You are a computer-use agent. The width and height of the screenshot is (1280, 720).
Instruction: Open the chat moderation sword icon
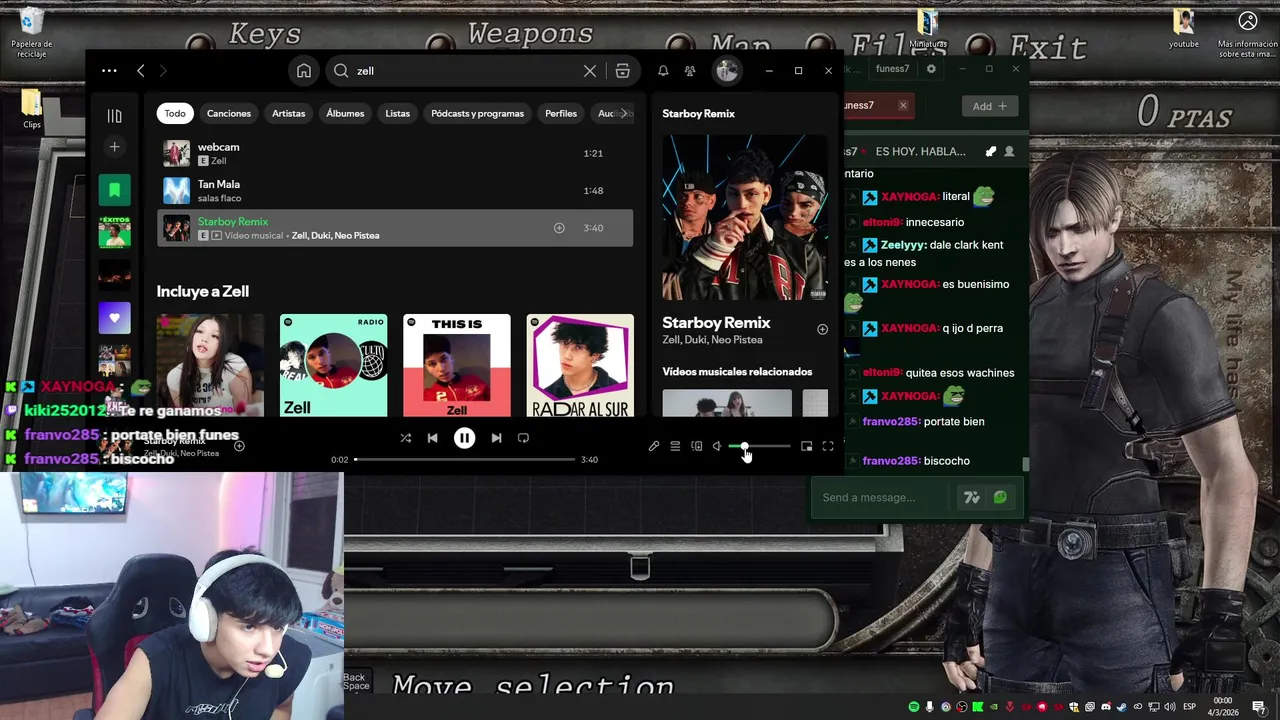(x=991, y=151)
